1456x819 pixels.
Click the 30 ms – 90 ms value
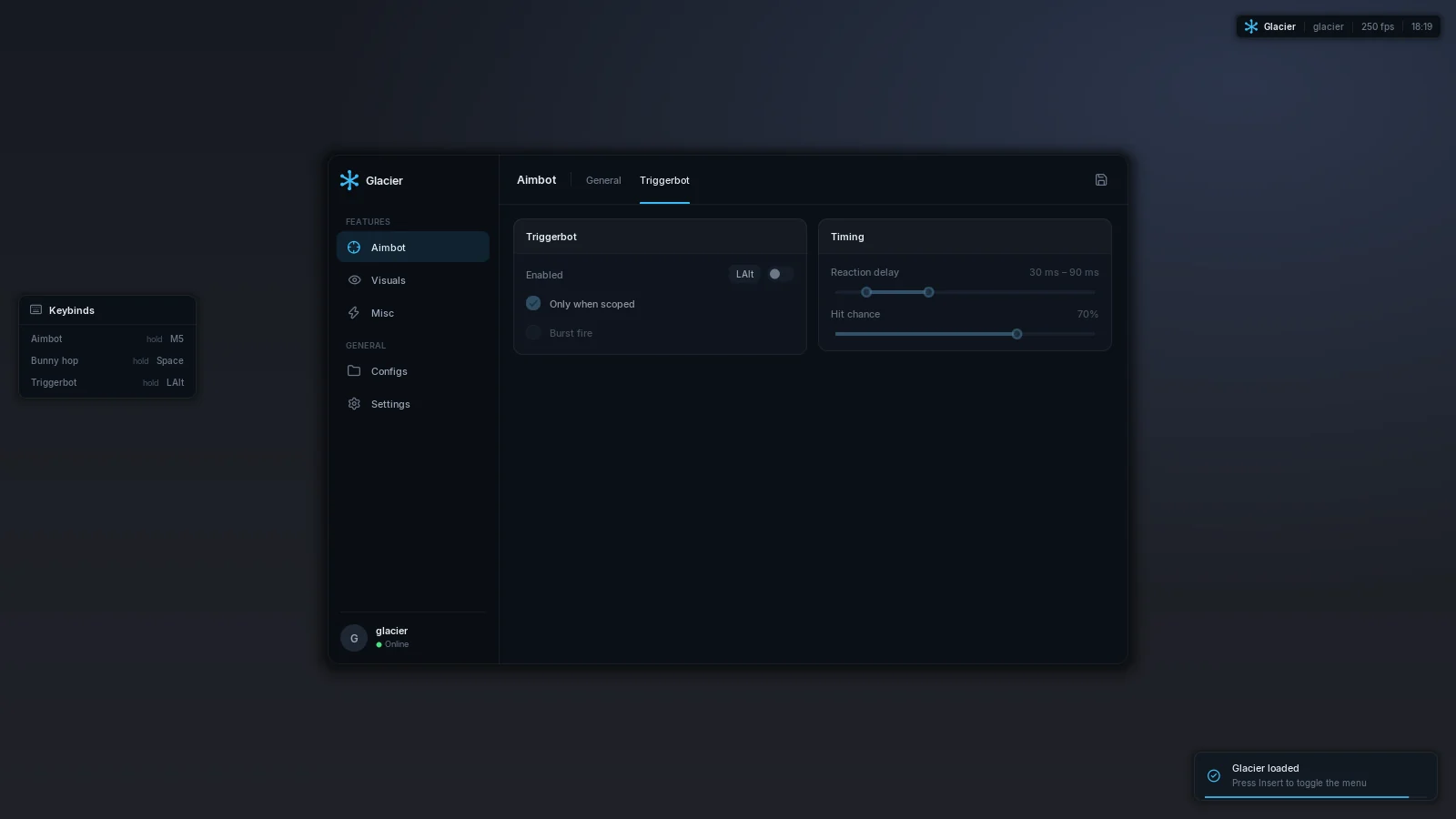pyautogui.click(x=1064, y=272)
